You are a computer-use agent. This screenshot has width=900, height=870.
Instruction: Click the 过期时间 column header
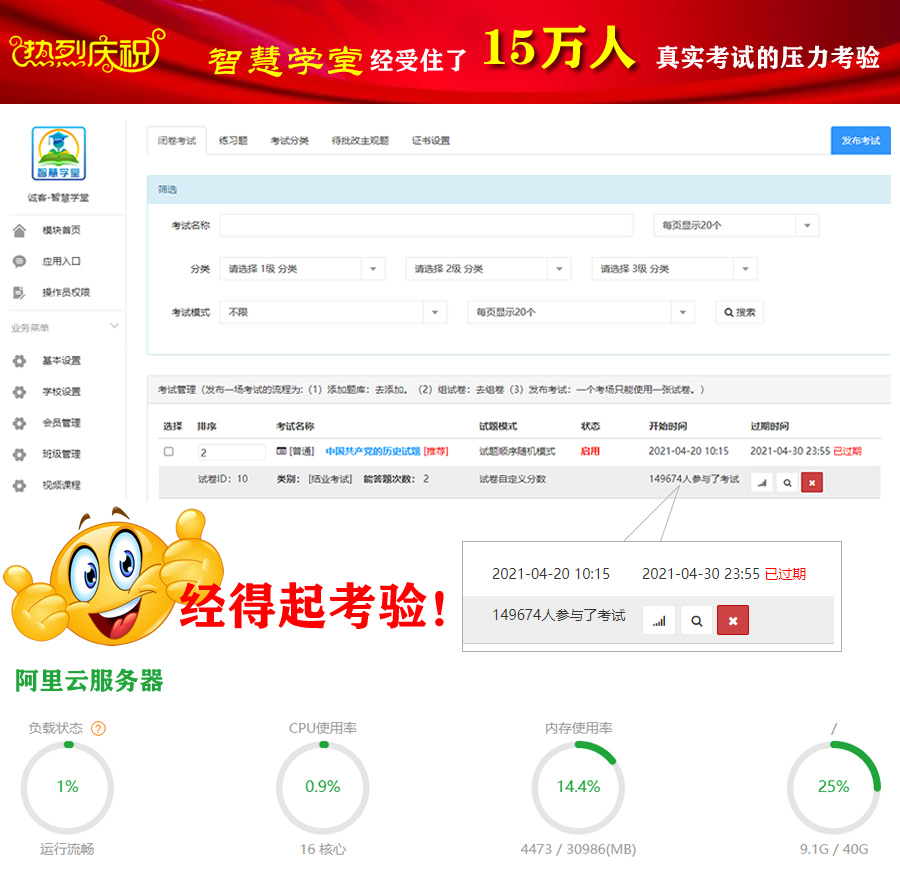pyautogui.click(x=770, y=426)
